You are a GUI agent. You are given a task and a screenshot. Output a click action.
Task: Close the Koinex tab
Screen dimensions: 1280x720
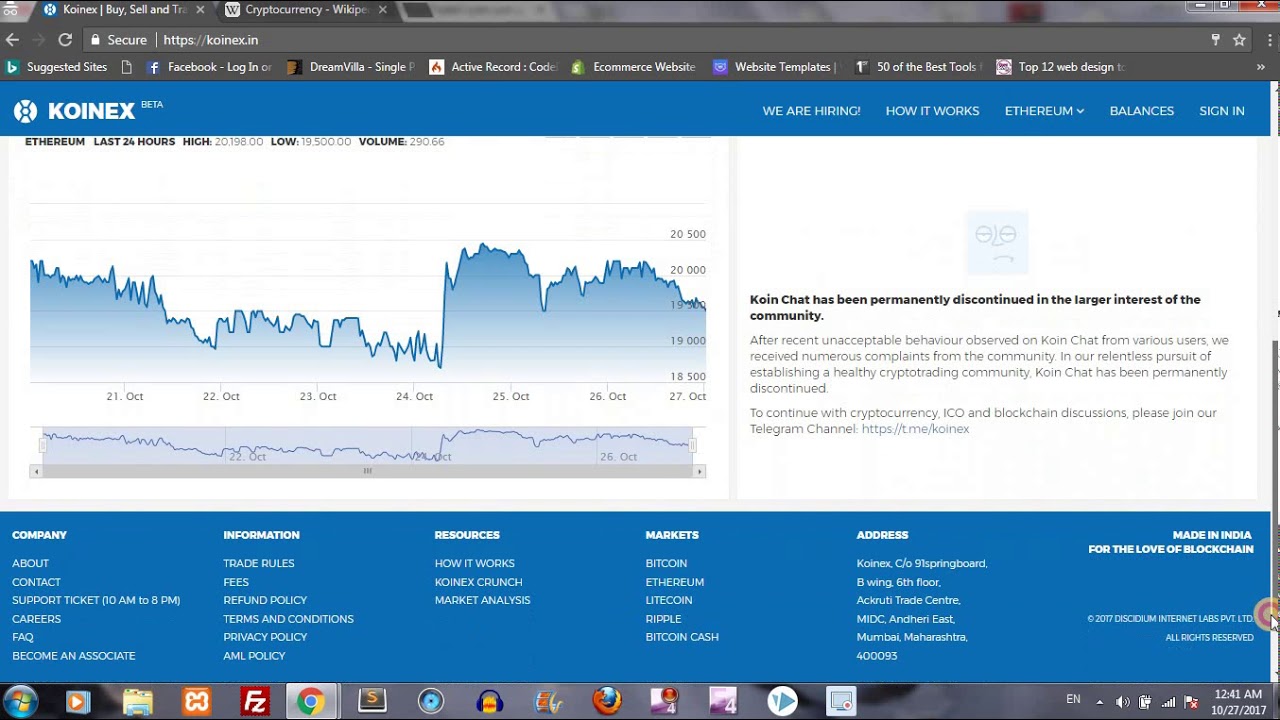(200, 10)
